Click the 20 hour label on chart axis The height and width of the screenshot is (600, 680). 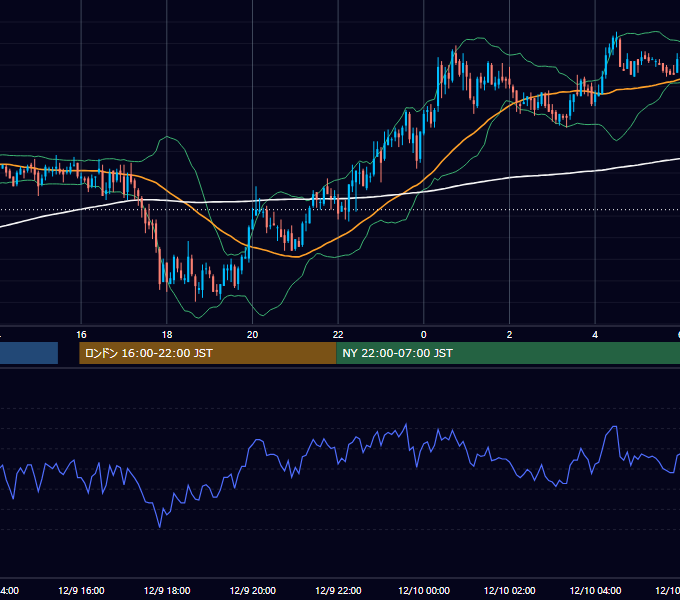252,335
